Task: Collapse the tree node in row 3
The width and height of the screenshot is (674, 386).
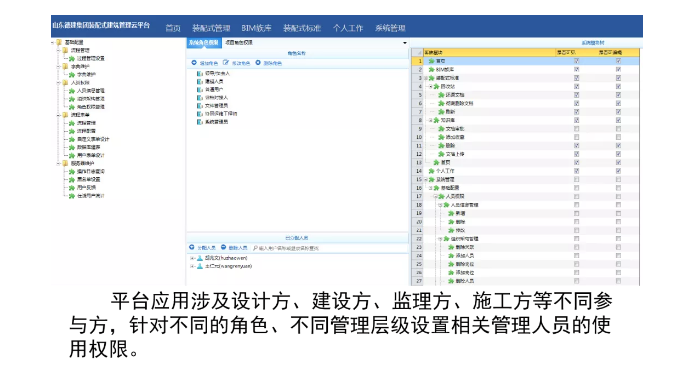Action: [426, 78]
